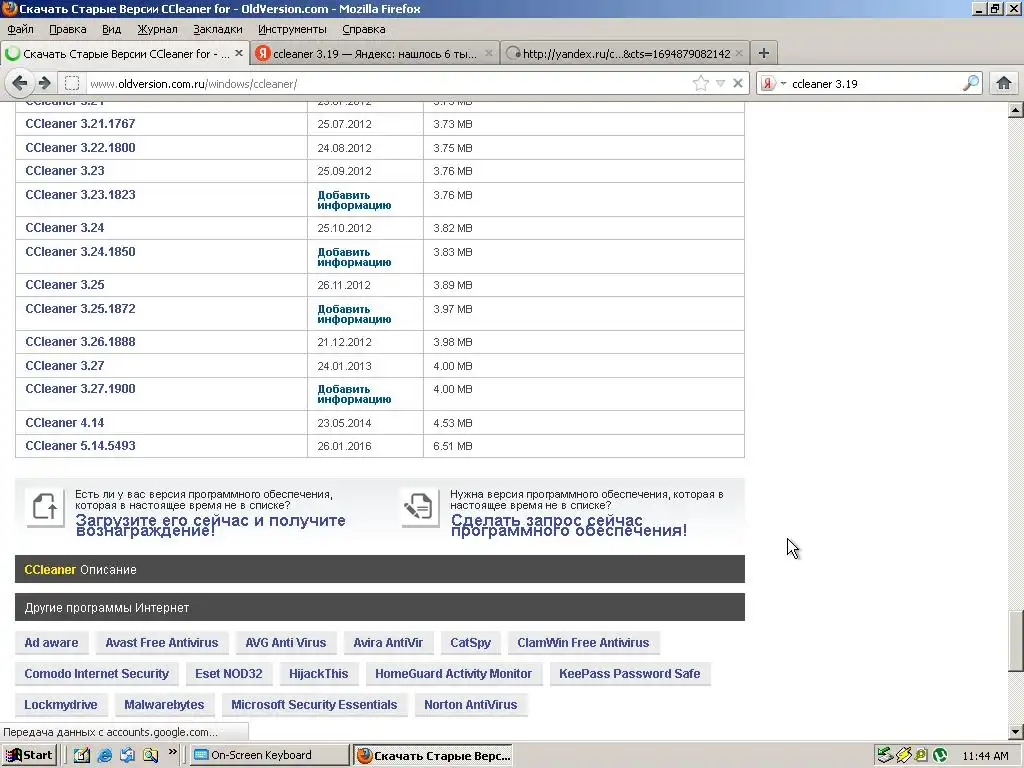Switch to the ccleaner 3.19 Яндекс tab
The width and height of the screenshot is (1024, 768).
375,54
